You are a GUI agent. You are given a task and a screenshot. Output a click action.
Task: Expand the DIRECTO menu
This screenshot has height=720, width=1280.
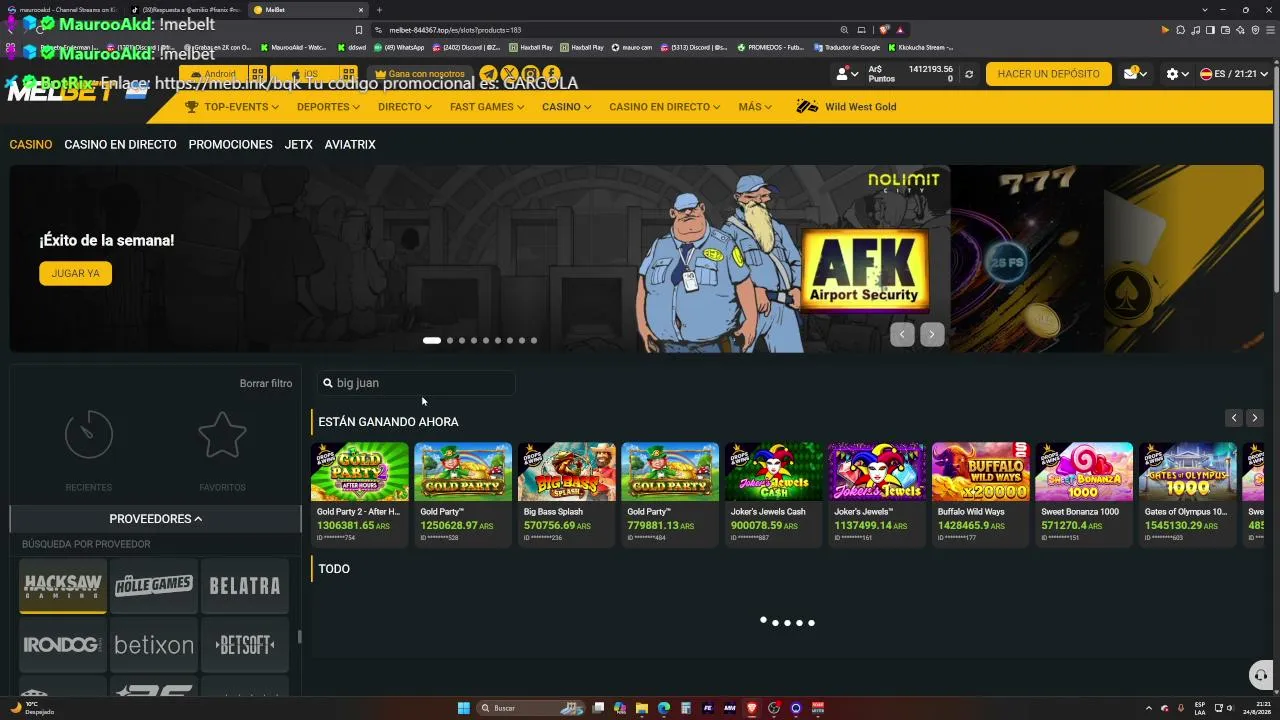click(404, 107)
